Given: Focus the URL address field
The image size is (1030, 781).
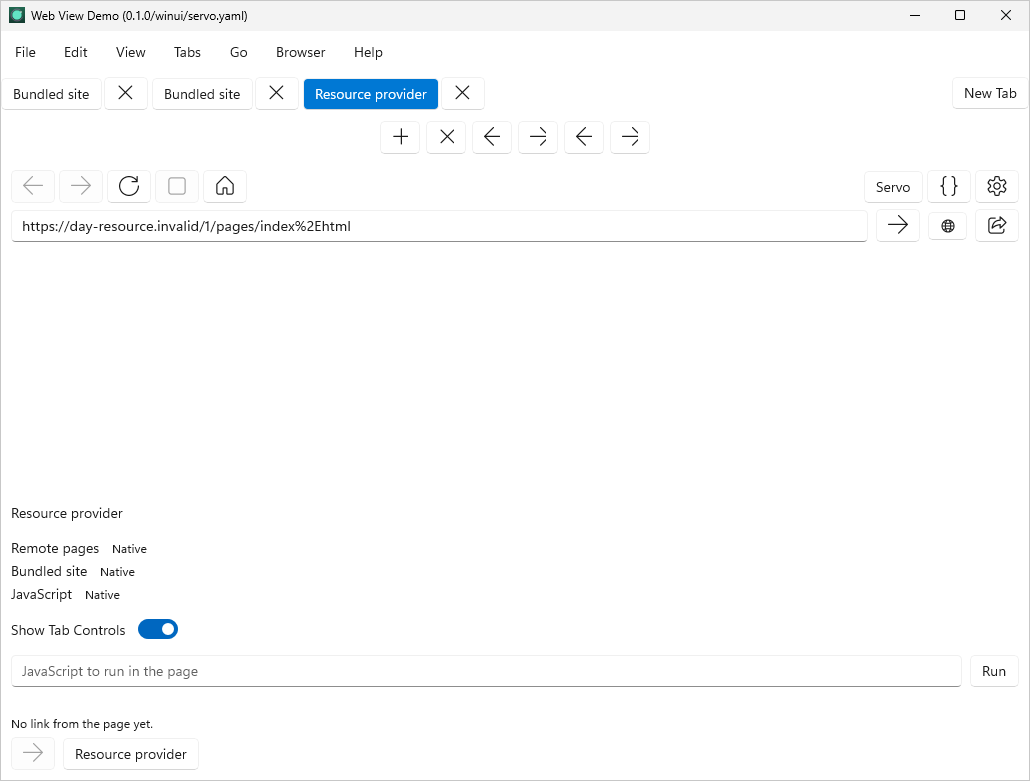Looking at the screenshot, I should pos(439,226).
